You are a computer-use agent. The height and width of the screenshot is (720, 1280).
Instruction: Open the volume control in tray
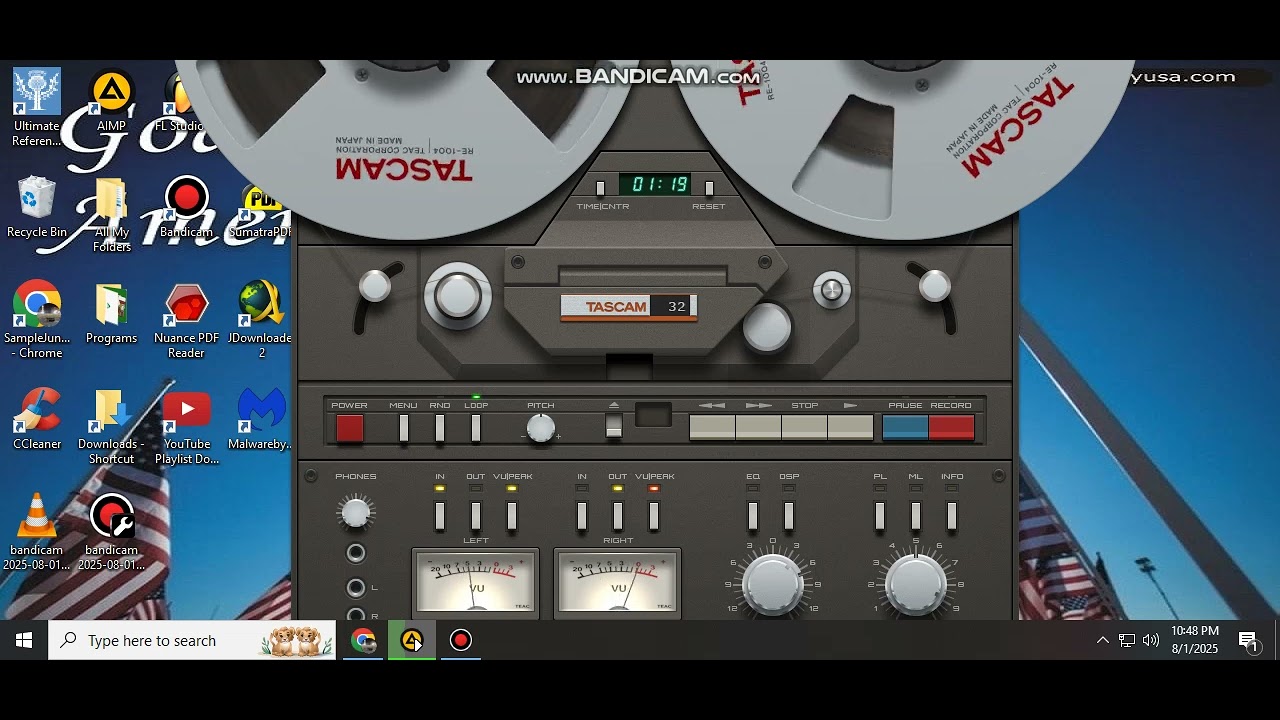(x=1151, y=640)
